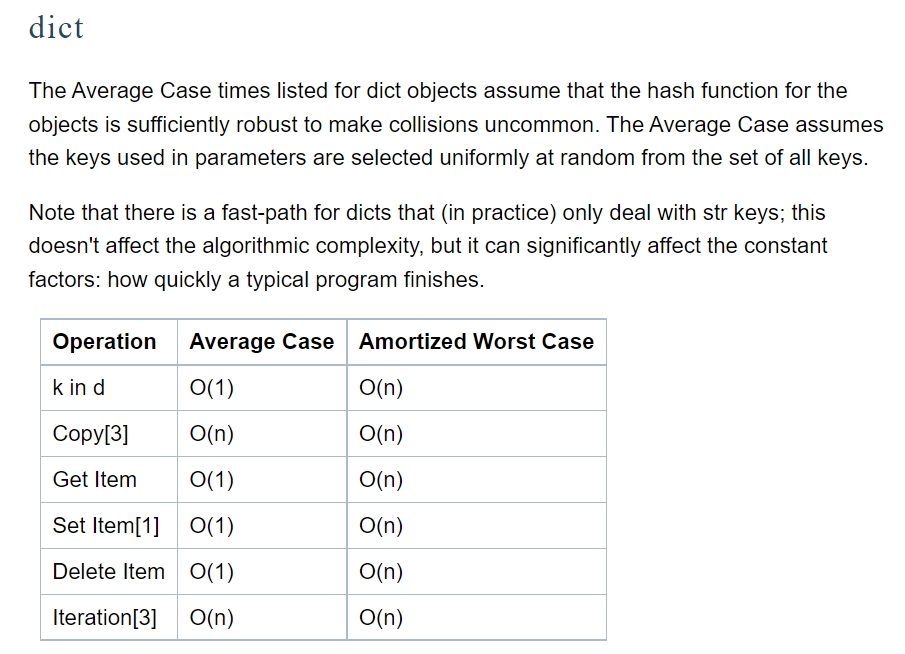Select the "Copy[3]" operation cell

click(x=90, y=434)
